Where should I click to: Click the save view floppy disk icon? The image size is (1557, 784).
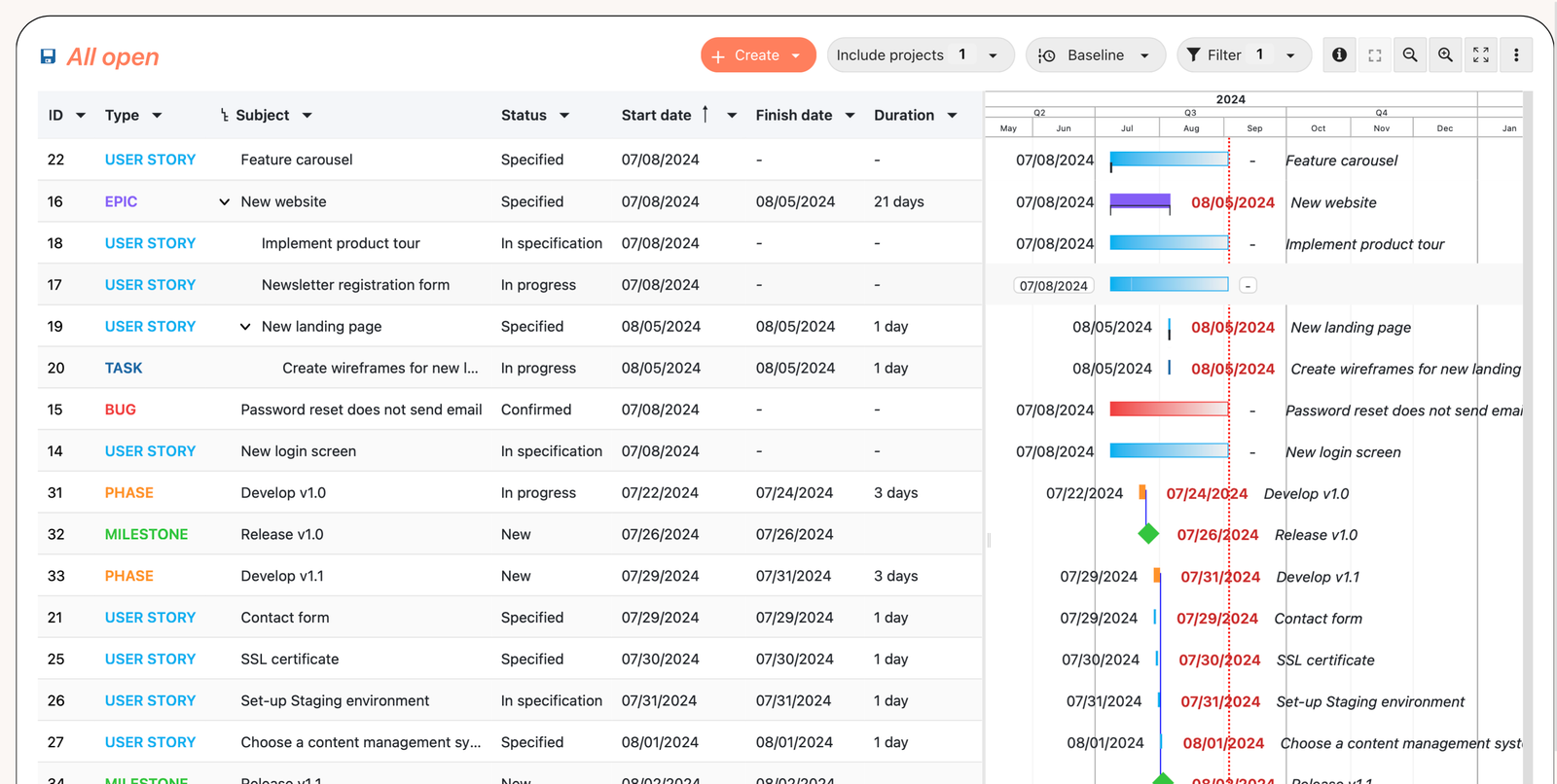[48, 56]
